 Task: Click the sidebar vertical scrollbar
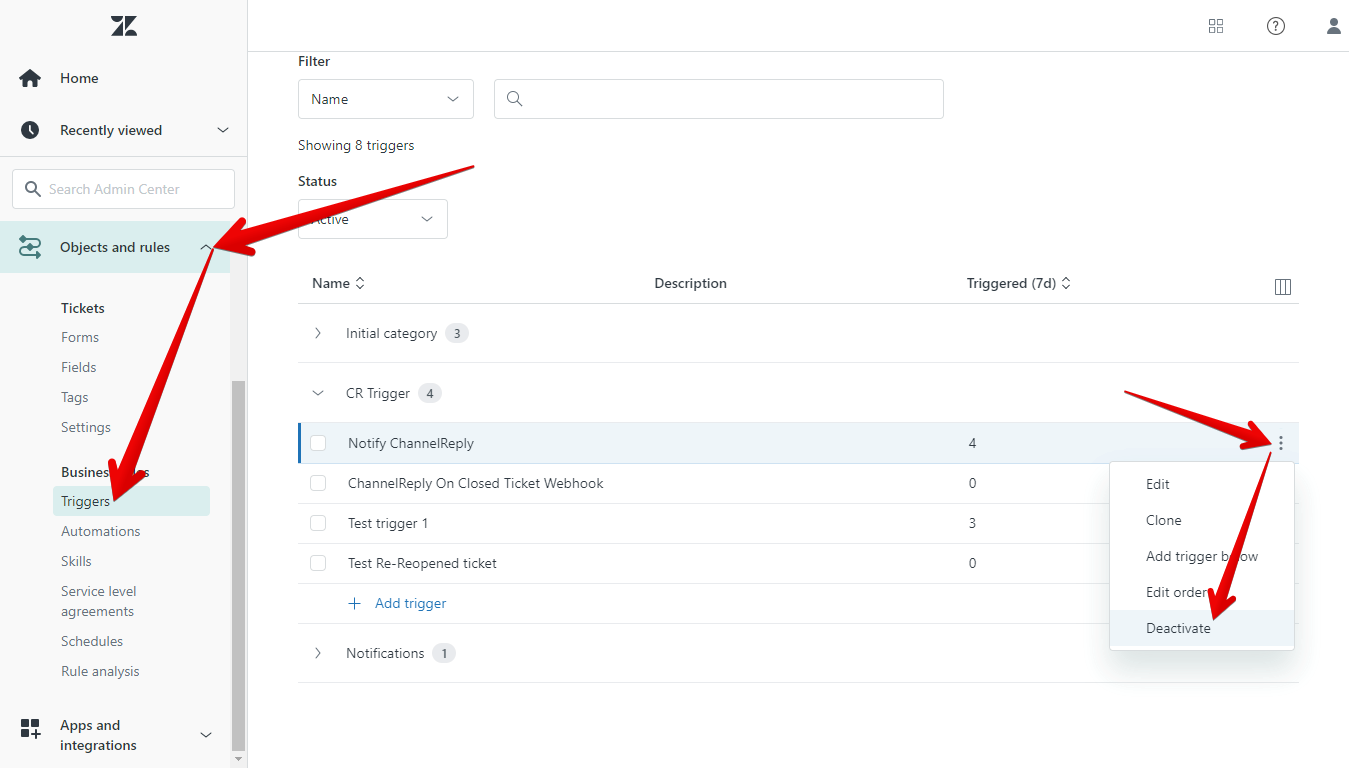point(237,565)
